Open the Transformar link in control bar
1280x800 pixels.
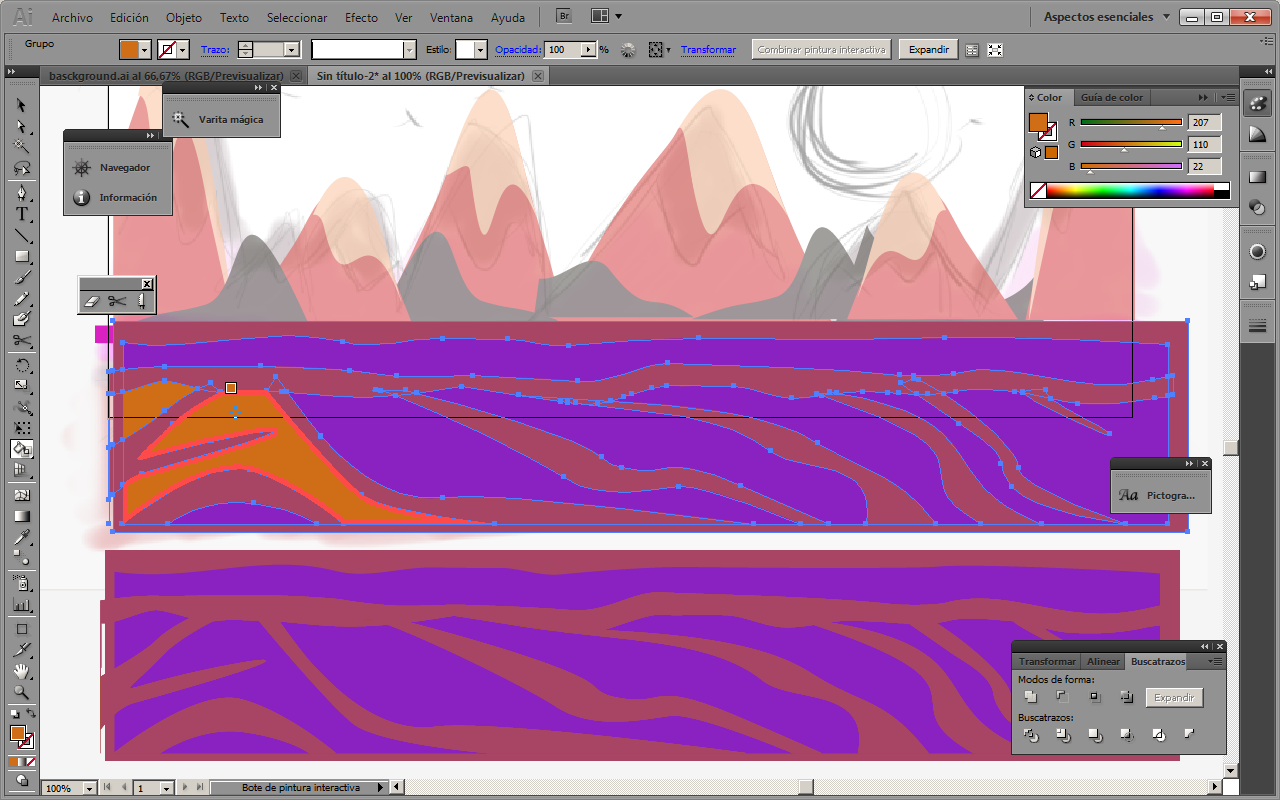pos(708,49)
